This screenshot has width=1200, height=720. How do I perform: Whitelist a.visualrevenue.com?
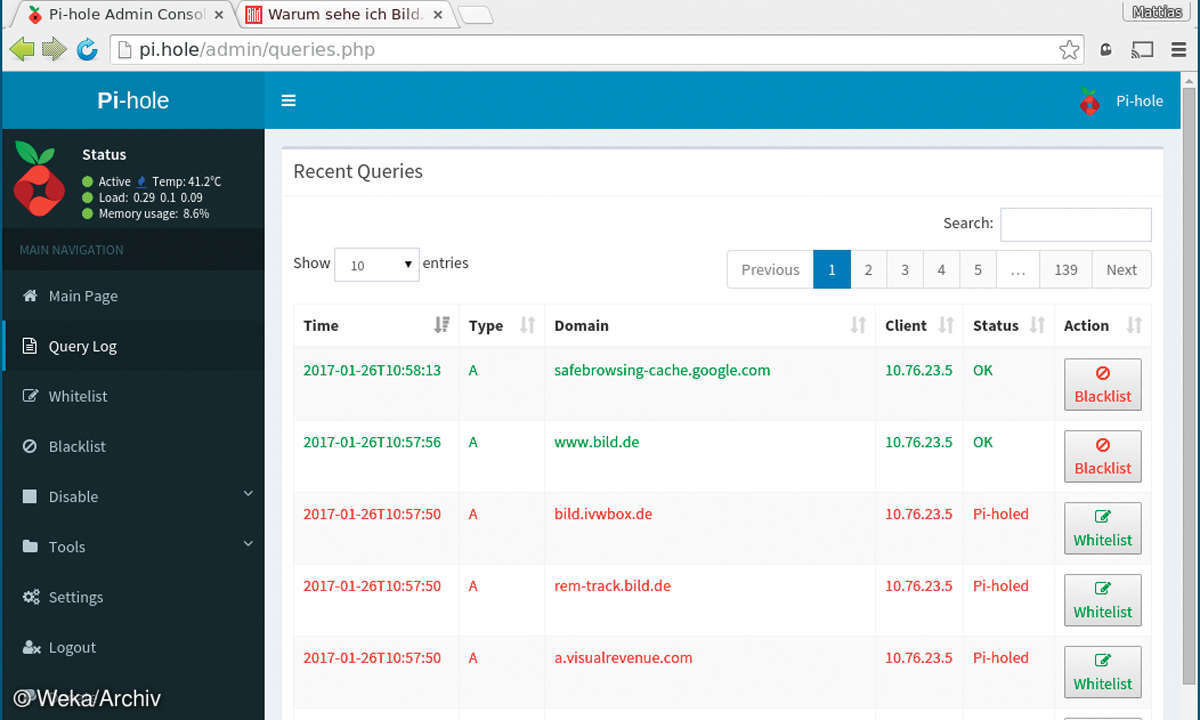(x=1102, y=672)
